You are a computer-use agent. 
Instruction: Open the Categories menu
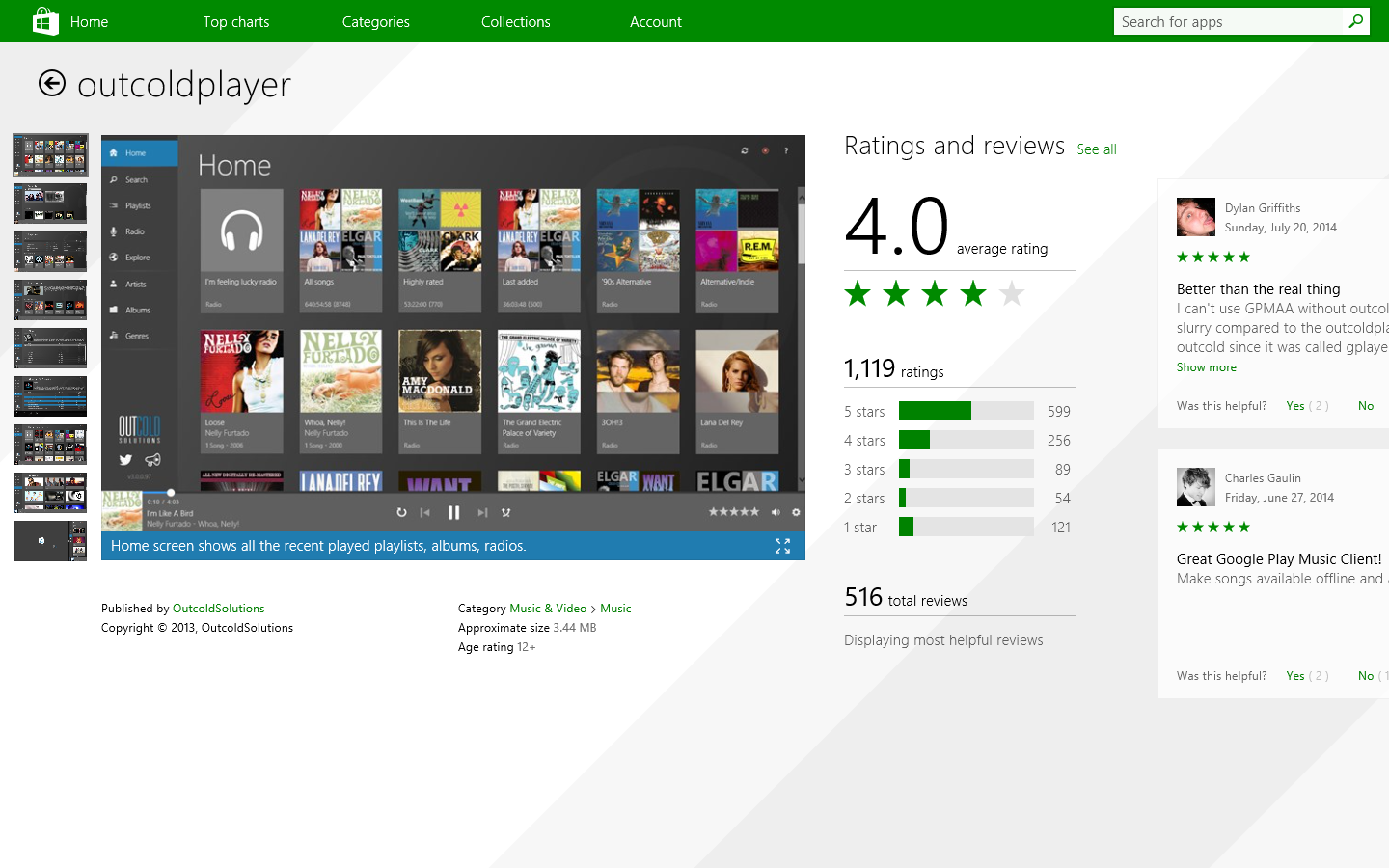click(x=375, y=22)
